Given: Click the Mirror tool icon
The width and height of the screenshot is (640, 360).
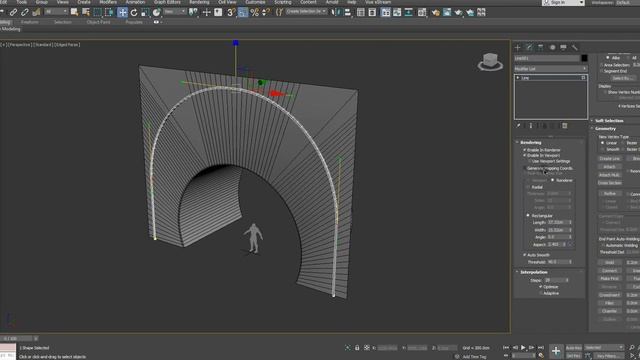Looking at the screenshot, I should [x=337, y=12].
